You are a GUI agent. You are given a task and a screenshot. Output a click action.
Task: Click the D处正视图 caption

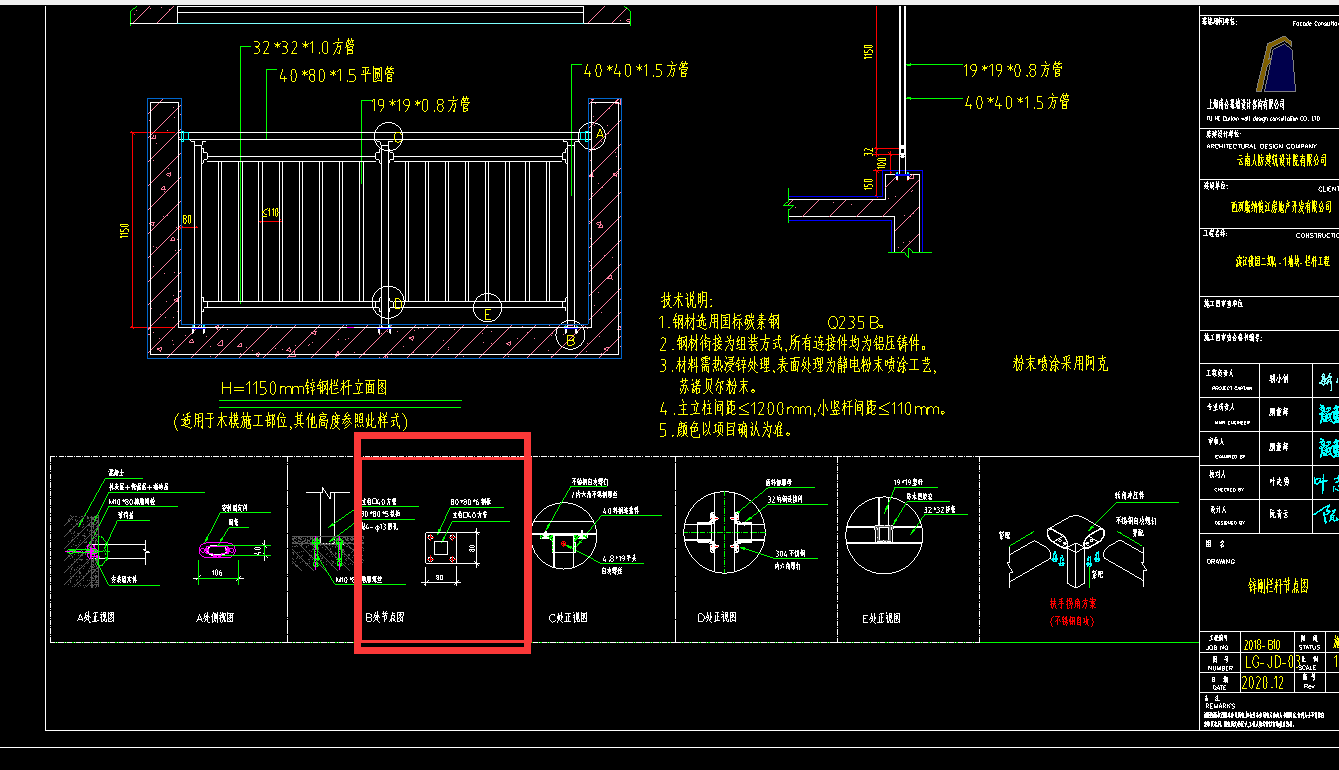coord(719,618)
